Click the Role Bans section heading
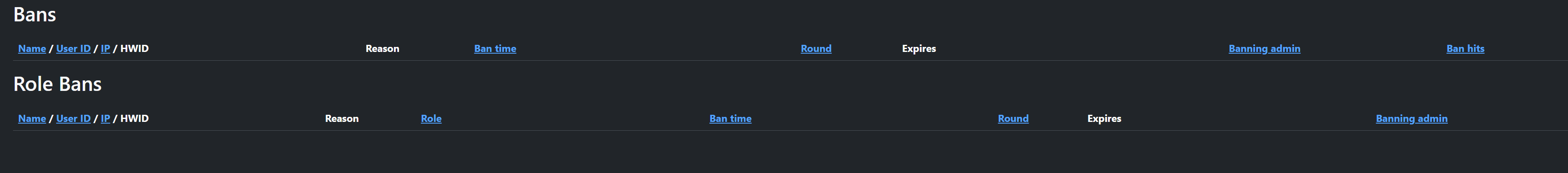This screenshot has height=173, width=1568. (57, 84)
